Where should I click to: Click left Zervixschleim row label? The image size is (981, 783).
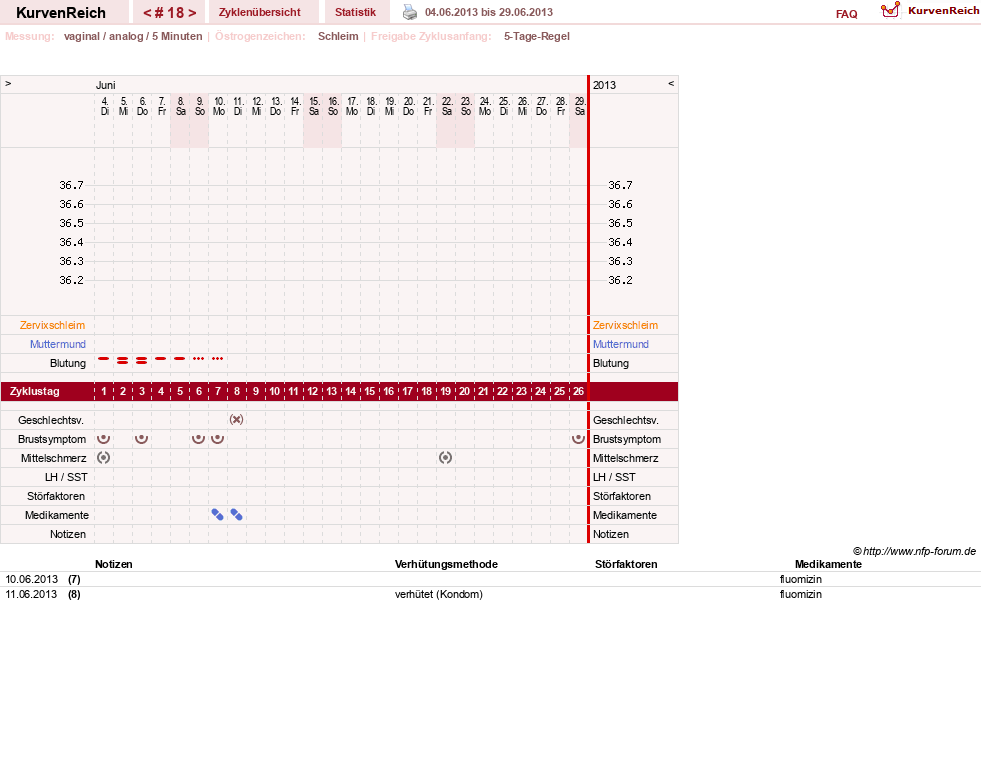click(53, 325)
